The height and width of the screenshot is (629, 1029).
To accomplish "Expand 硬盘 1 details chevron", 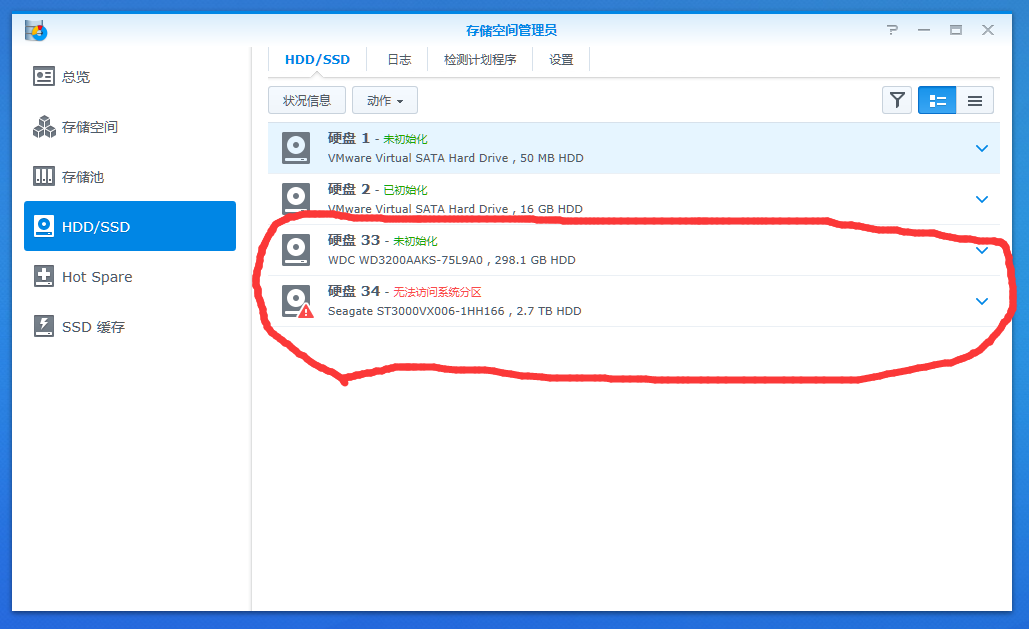I will (982, 148).
